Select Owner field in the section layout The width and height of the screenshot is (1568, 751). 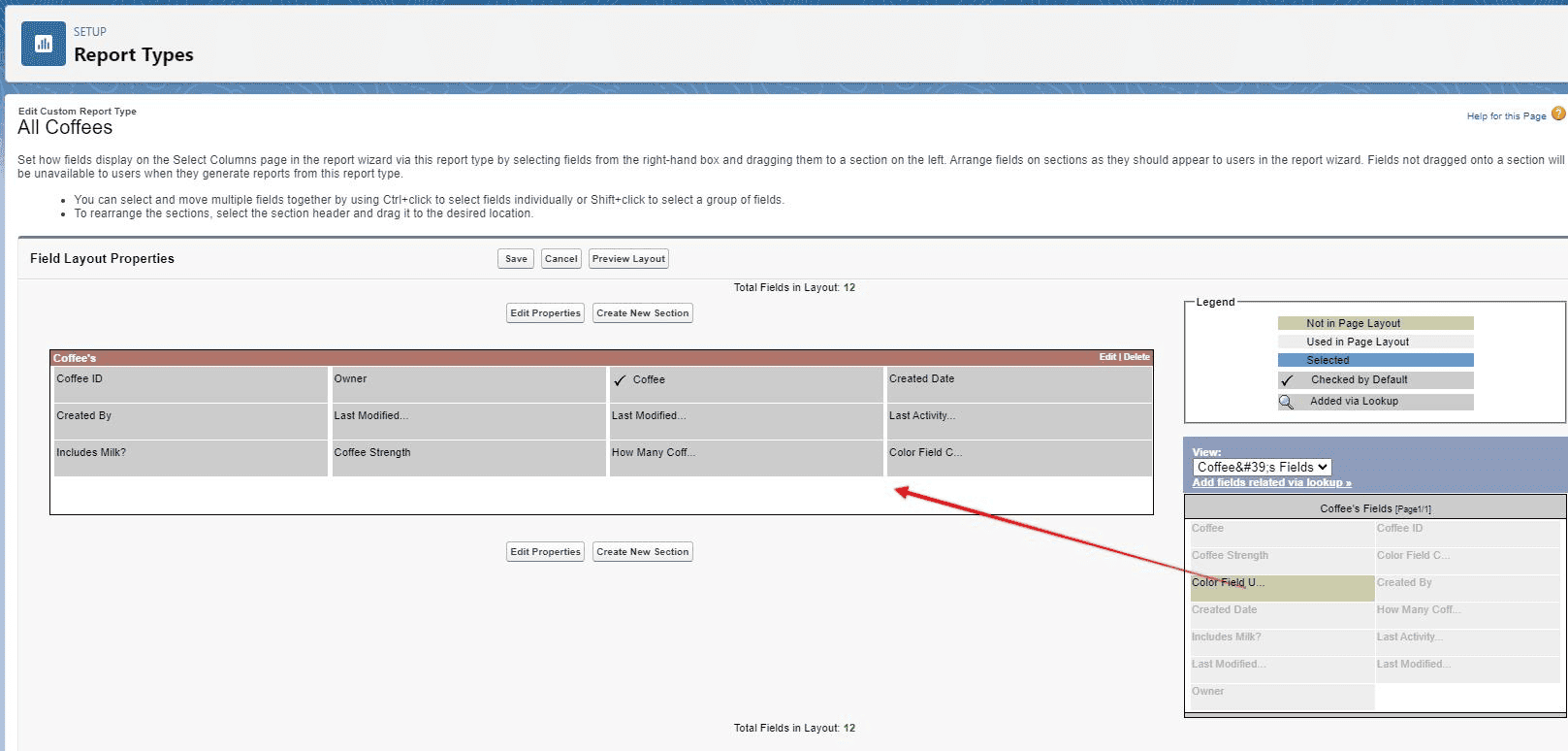coord(468,384)
